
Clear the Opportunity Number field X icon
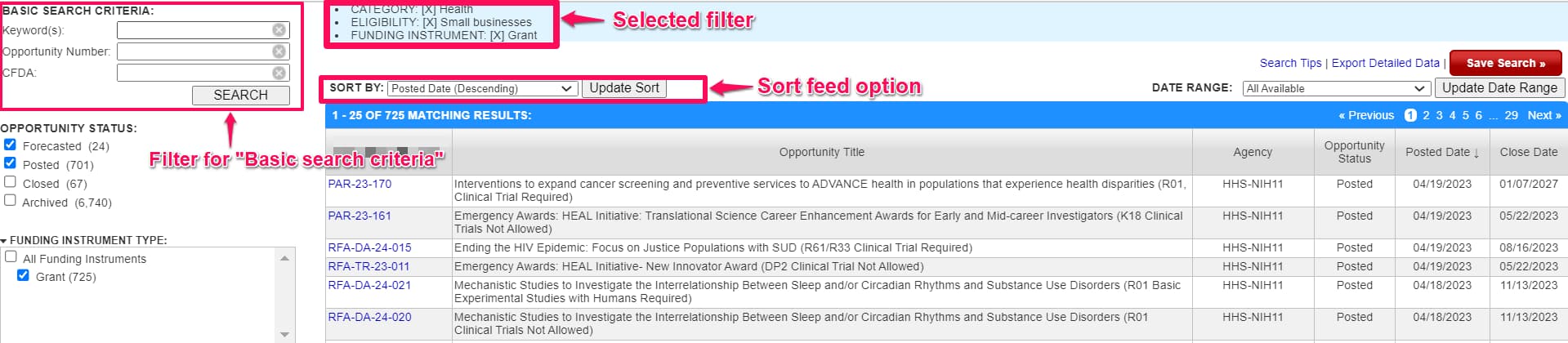pyautogui.click(x=279, y=51)
